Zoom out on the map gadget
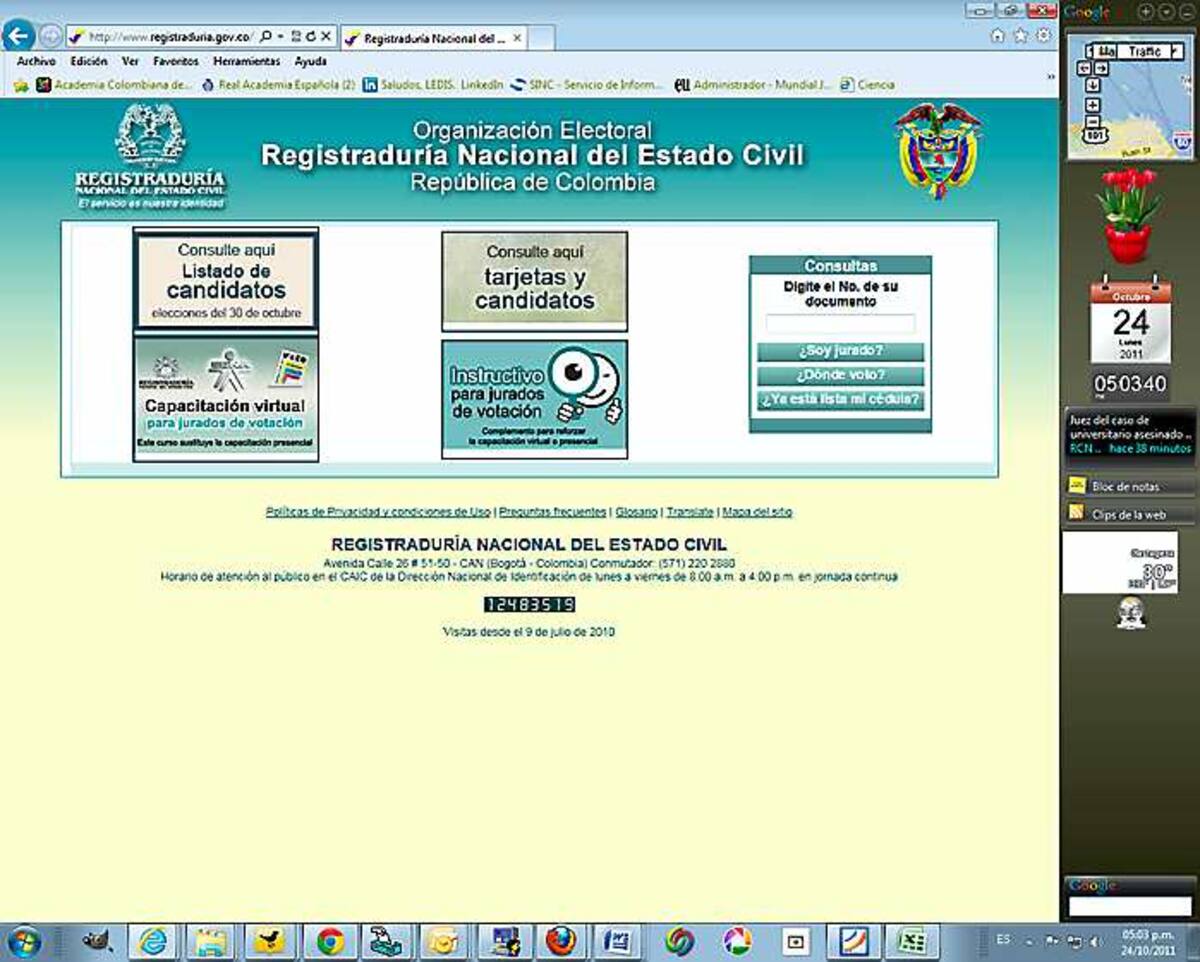Viewport: 1200px width, 962px height. (x=1092, y=121)
